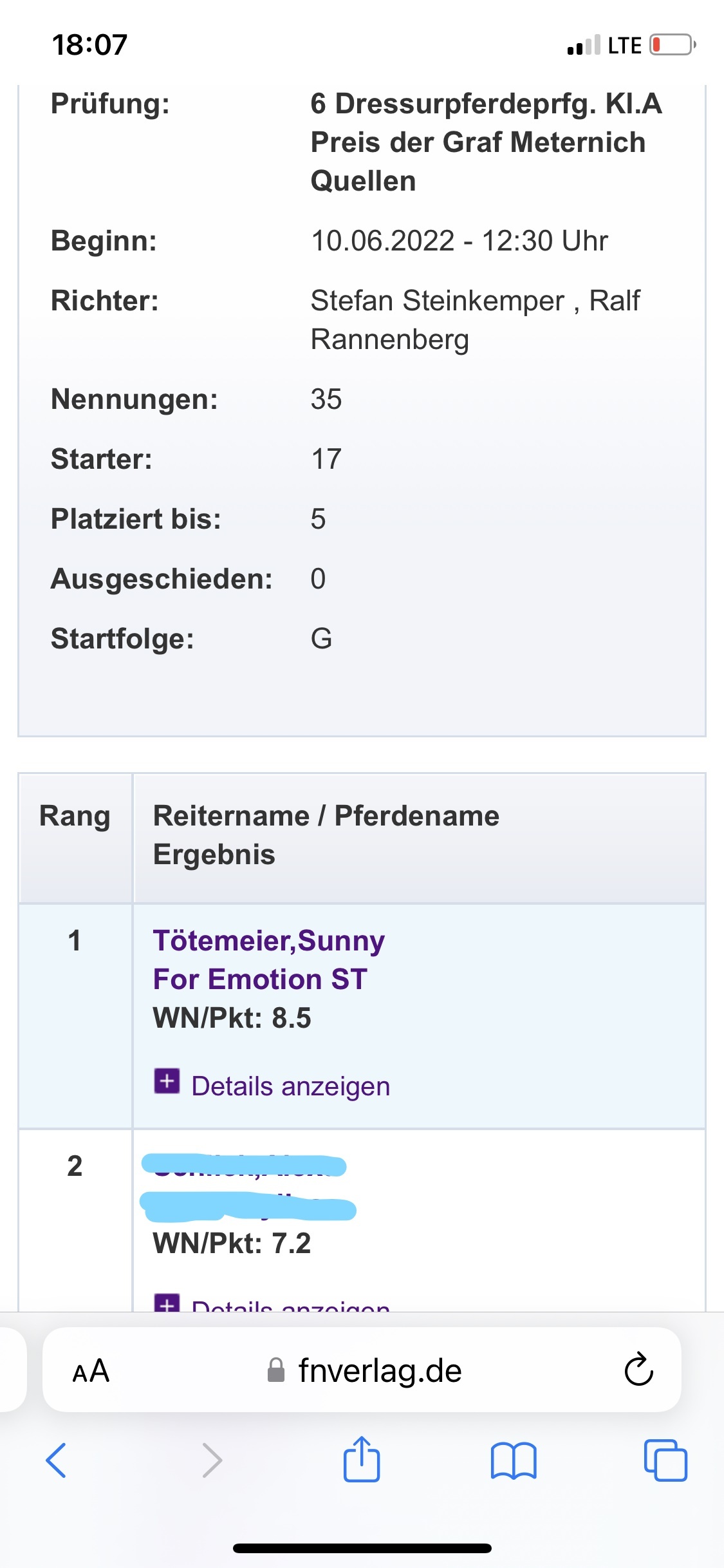The width and height of the screenshot is (724, 1568).
Task: Expand details with rank 1 plus icon
Action: (167, 1081)
